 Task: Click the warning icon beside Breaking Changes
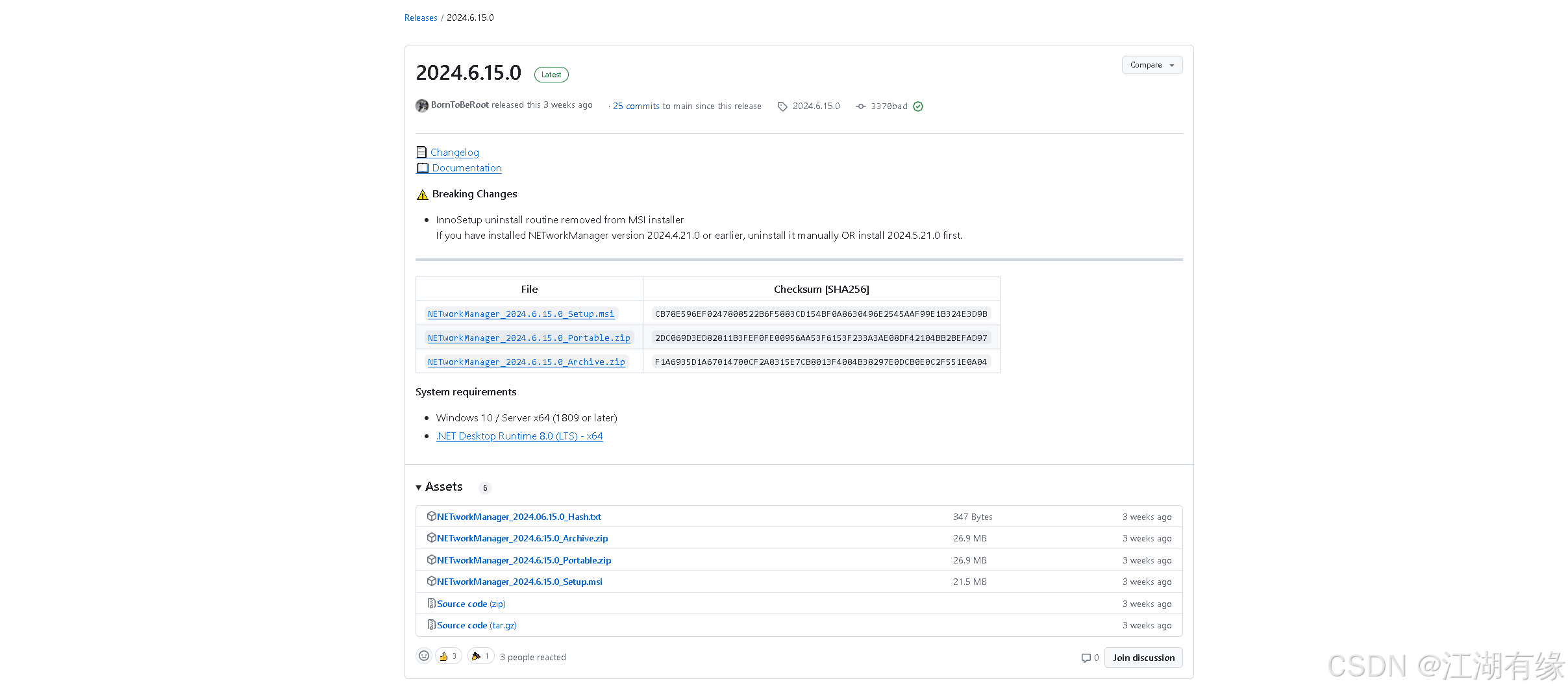[x=422, y=193]
